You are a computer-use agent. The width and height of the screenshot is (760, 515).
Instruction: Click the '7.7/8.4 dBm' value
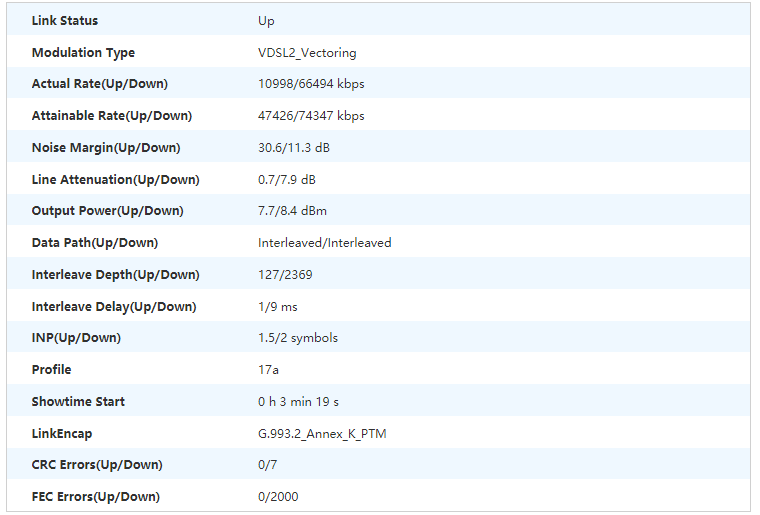[x=292, y=211]
